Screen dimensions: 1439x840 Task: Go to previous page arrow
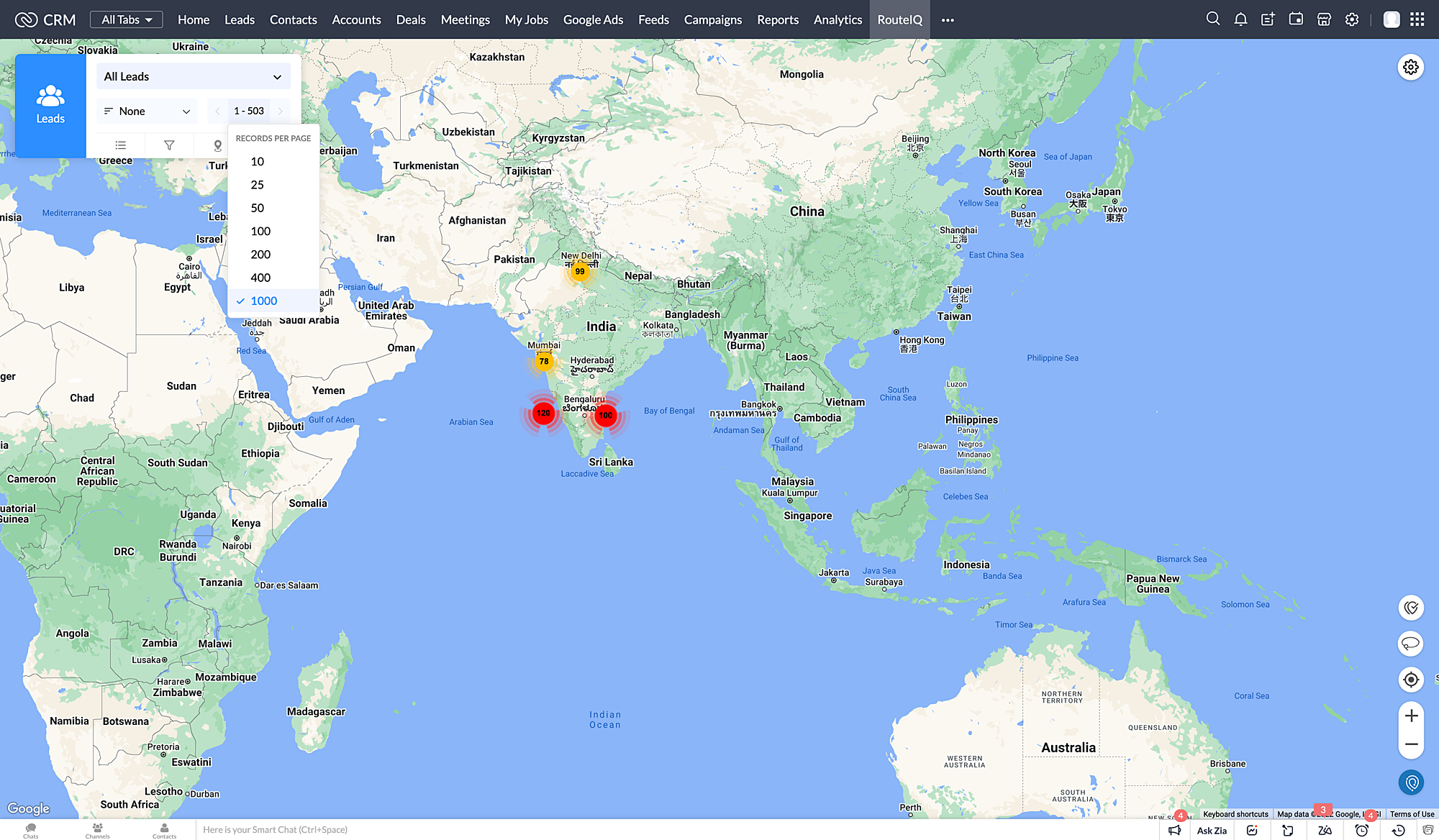[218, 111]
